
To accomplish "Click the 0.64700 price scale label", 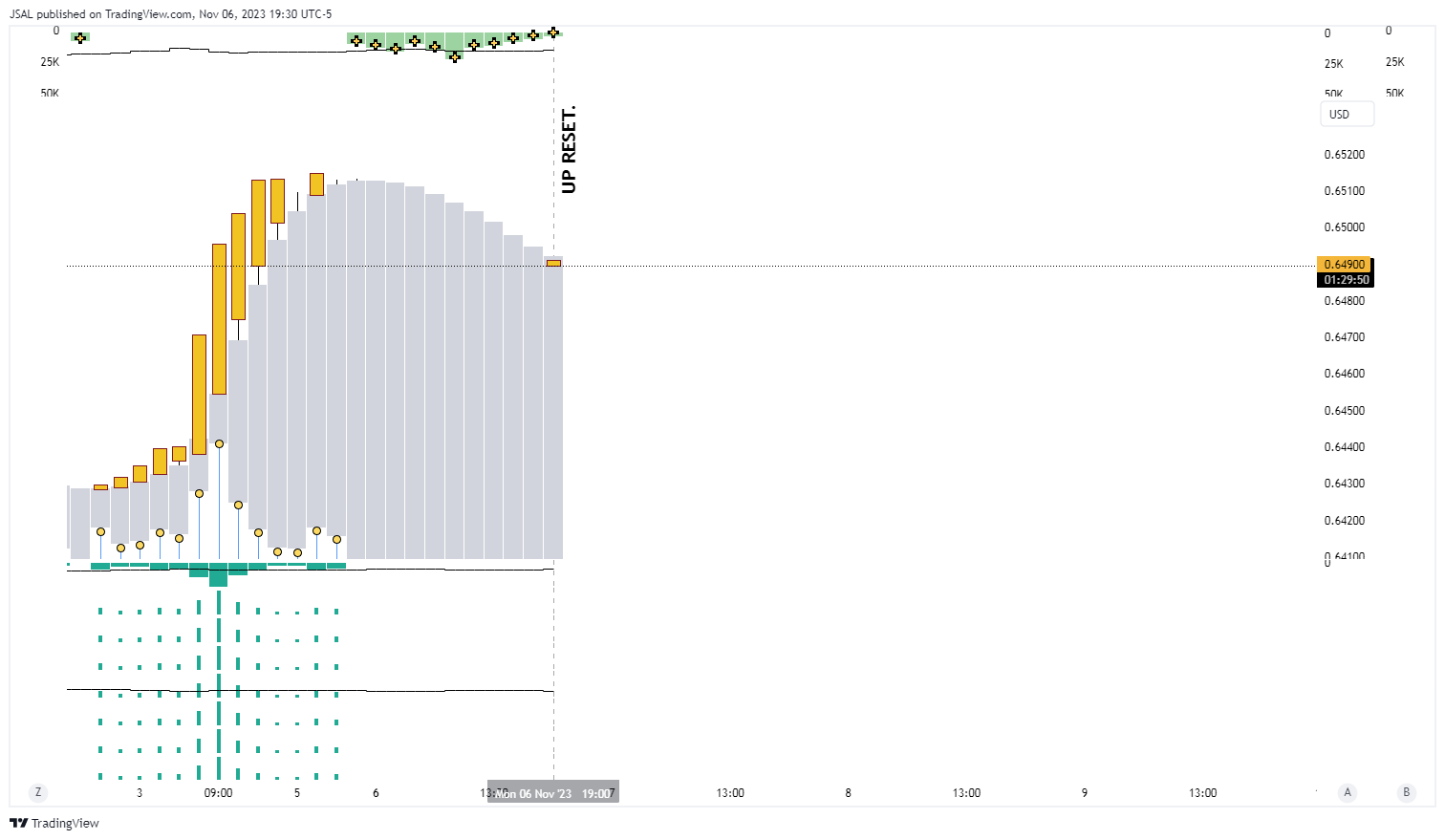I will tap(1344, 337).
